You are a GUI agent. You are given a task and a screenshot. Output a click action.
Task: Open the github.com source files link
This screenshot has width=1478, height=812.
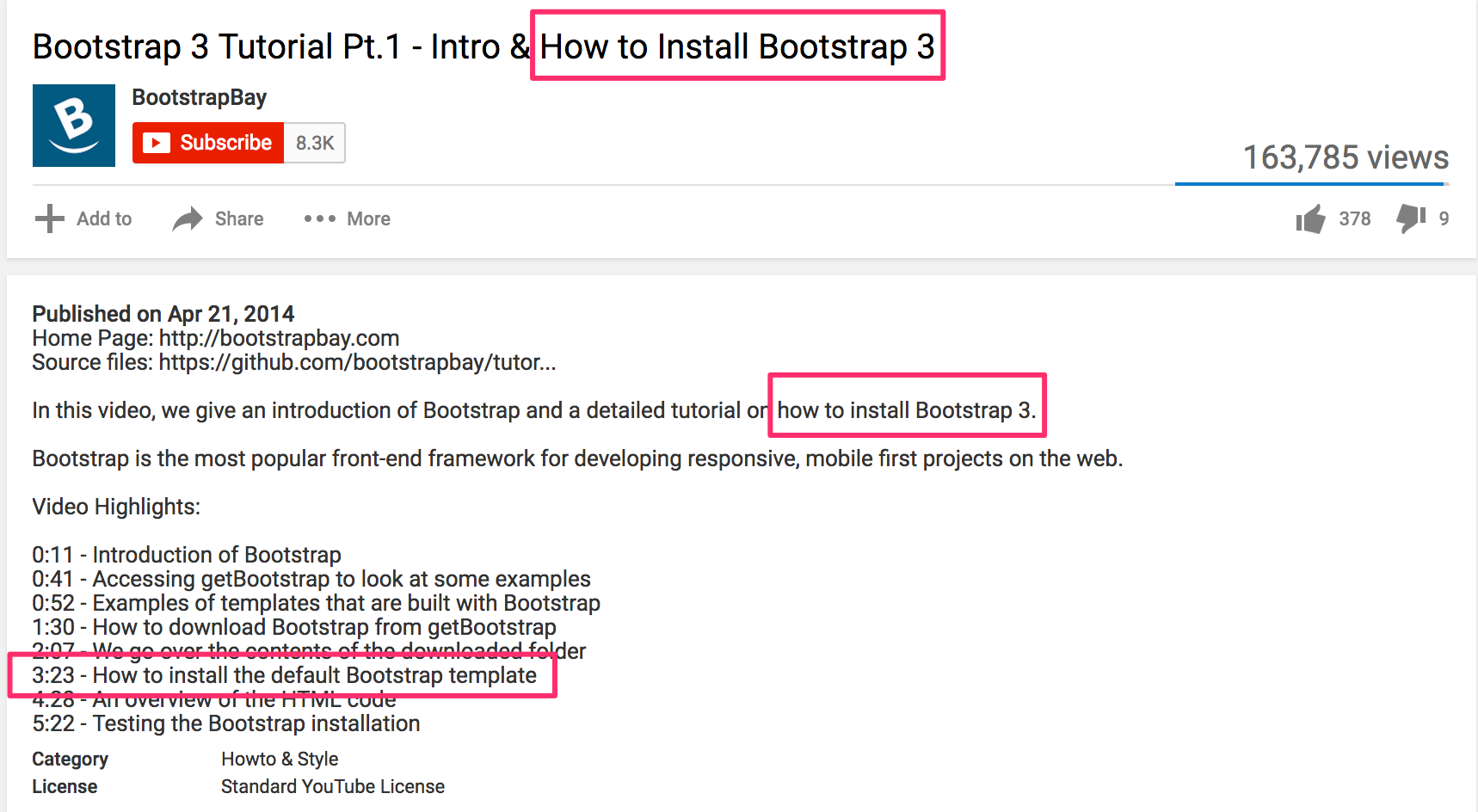pyautogui.click(x=357, y=362)
